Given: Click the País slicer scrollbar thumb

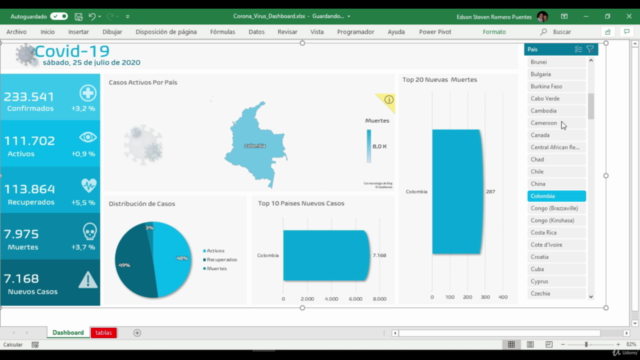Looking at the screenshot, I should [591, 106].
